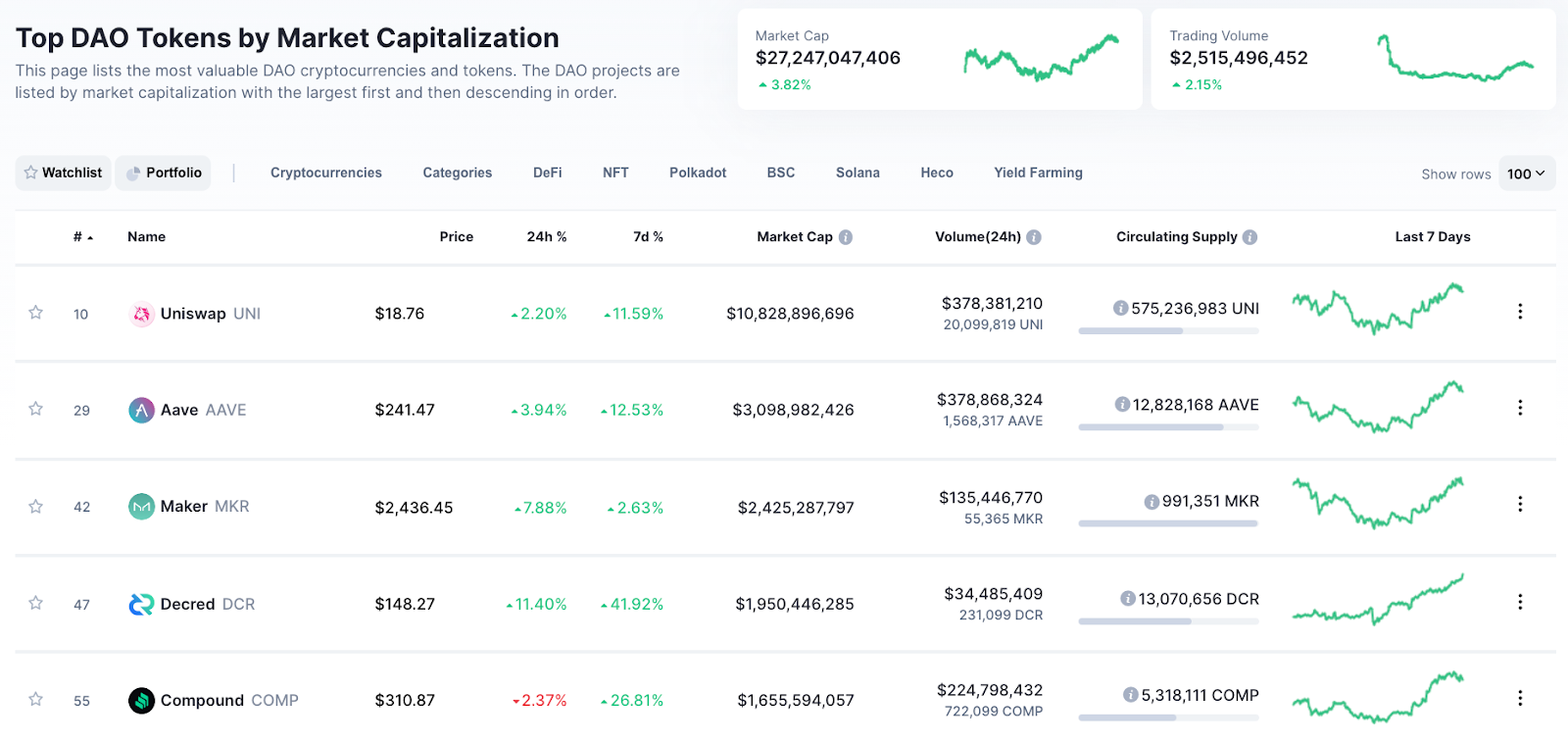This screenshot has width=1568, height=743.
Task: Sort by the 24h % column header
Action: (547, 237)
